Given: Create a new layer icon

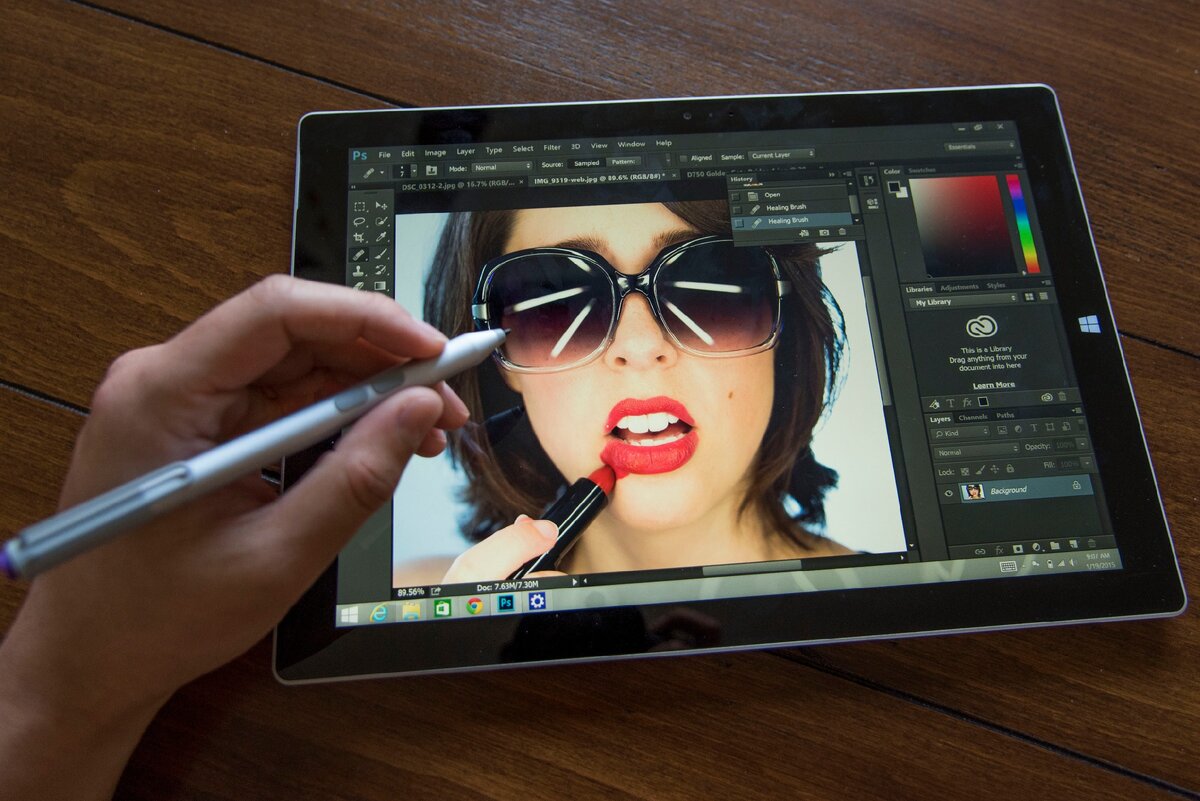Looking at the screenshot, I should (1074, 544).
